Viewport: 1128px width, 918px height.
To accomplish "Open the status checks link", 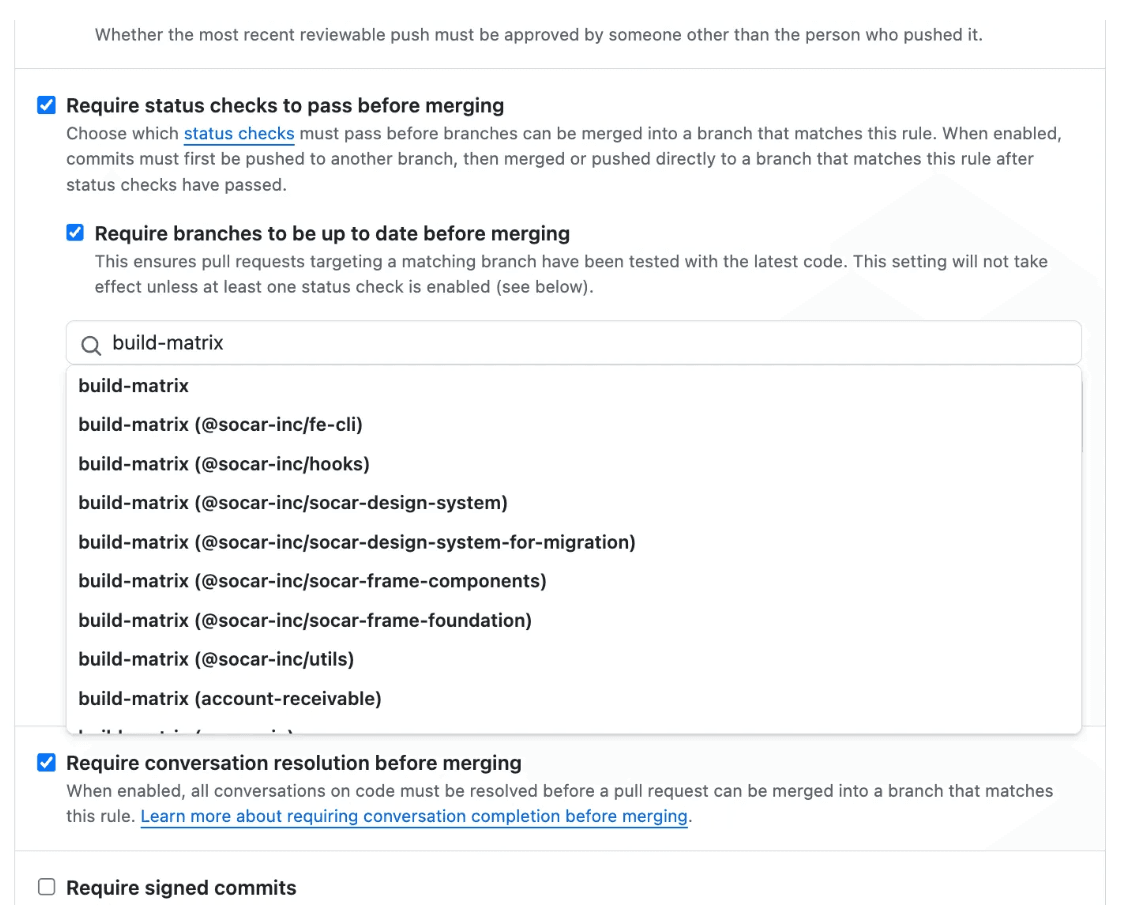I will pyautogui.click(x=239, y=134).
